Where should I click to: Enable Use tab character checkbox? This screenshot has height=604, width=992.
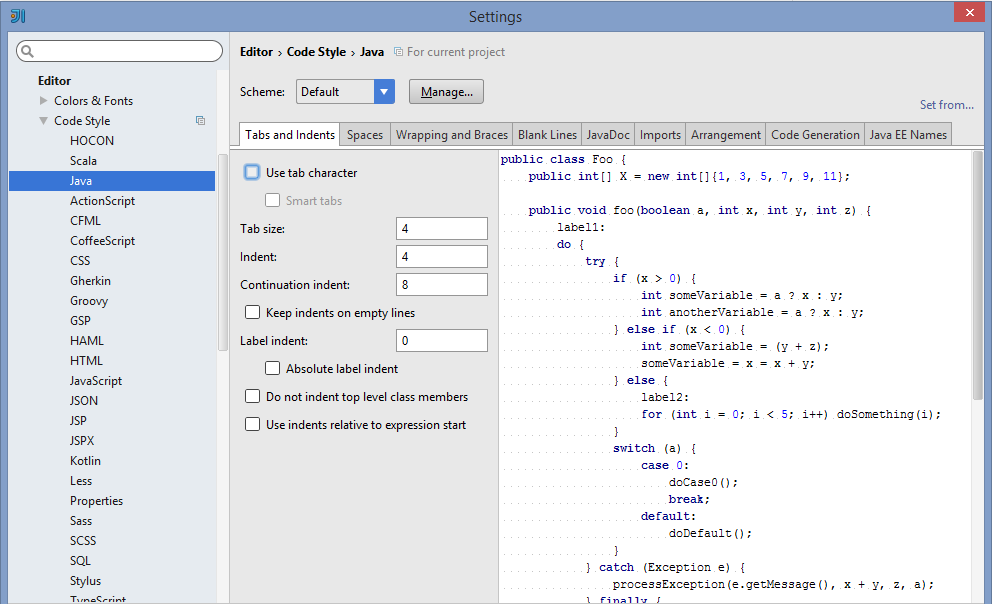252,172
